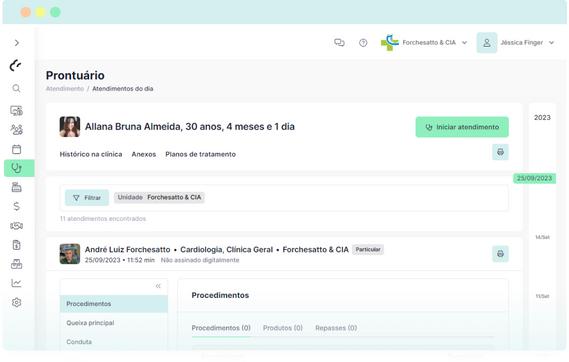
Task: Click the app logo in the sidebar
Action: (15, 65)
